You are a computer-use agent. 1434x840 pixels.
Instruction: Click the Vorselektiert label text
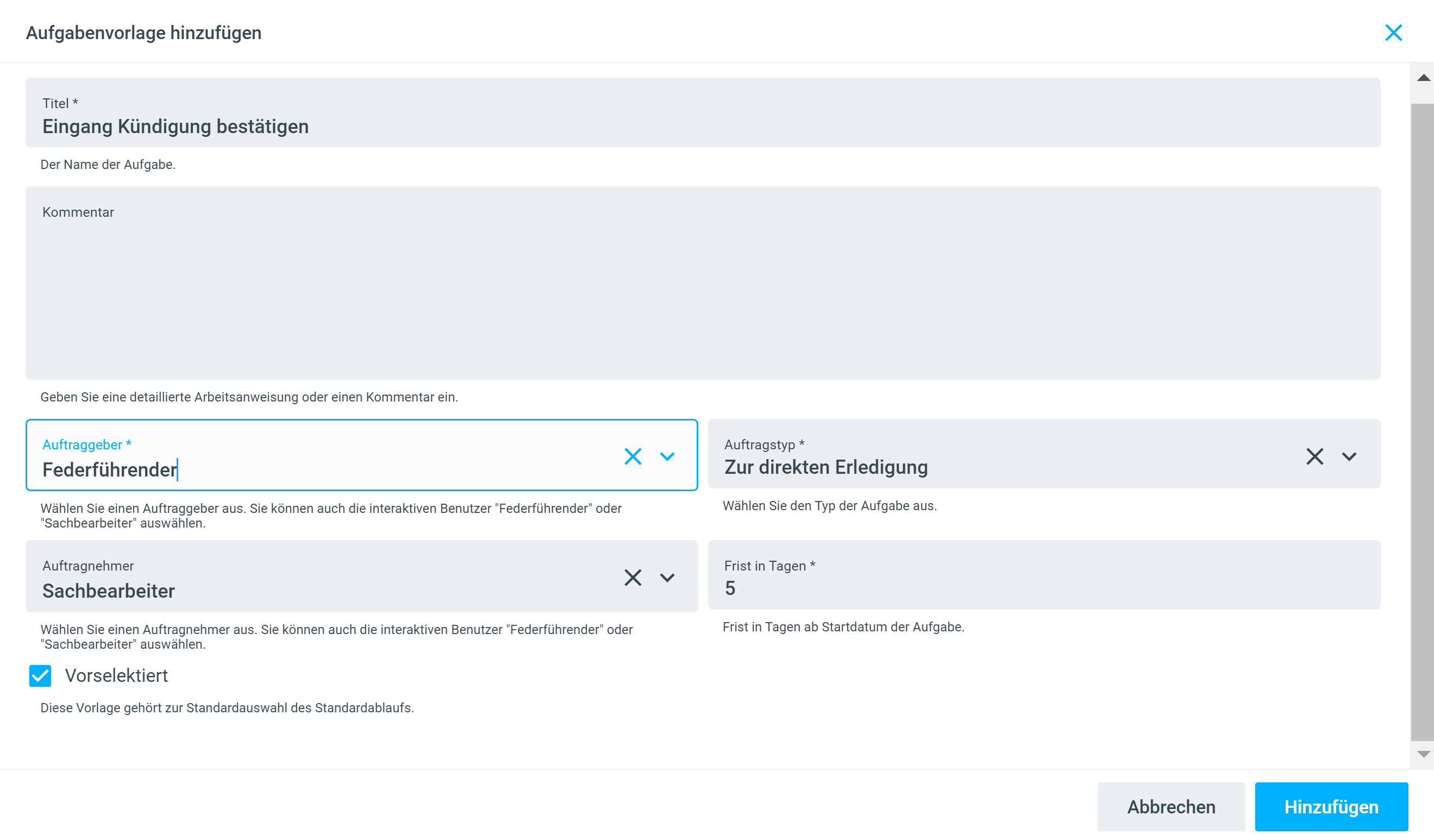(x=116, y=675)
